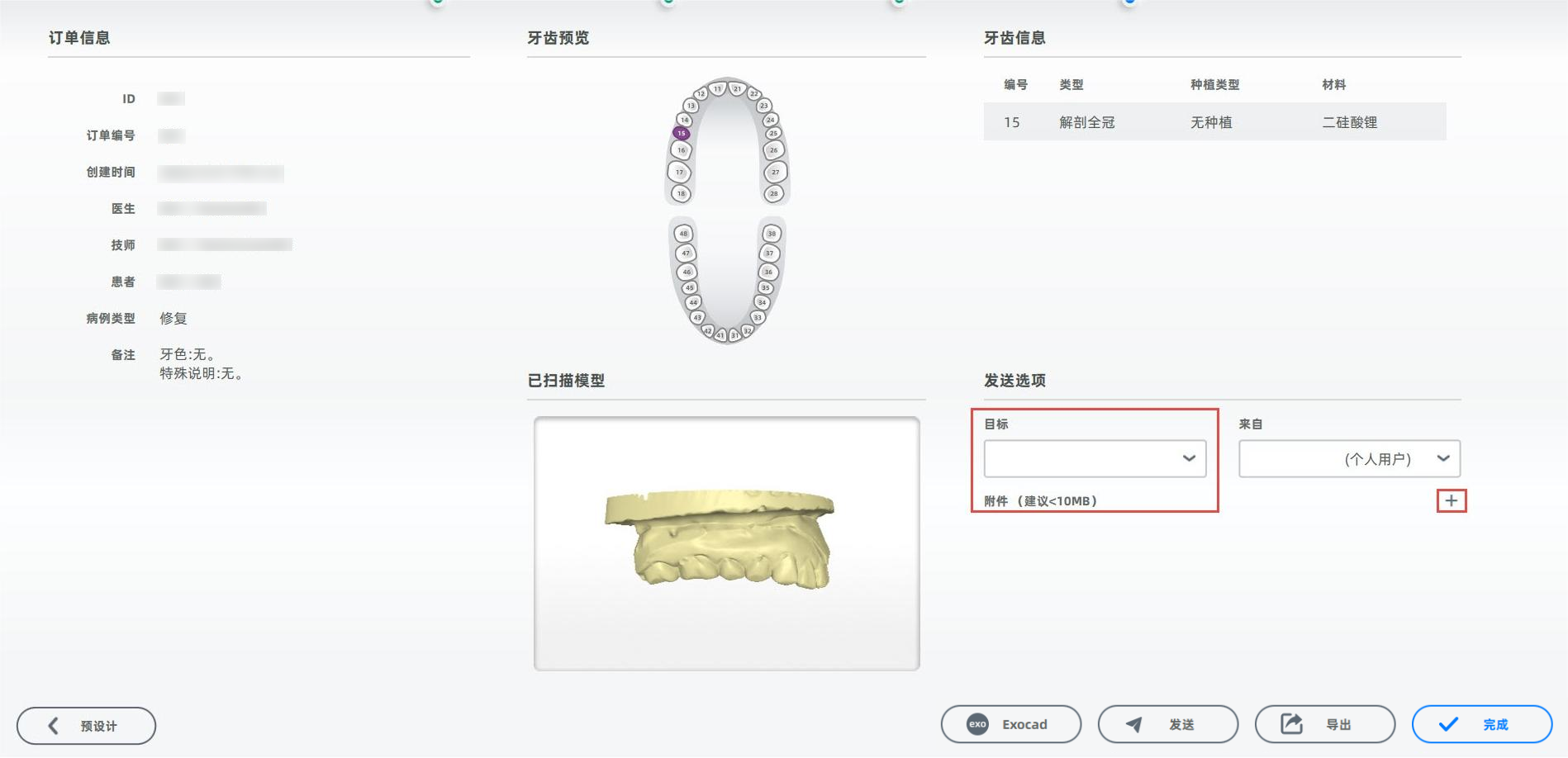This screenshot has width=1568, height=758.
Task: Select the tooth 15 解剖全冠 row
Action: 1214,121
